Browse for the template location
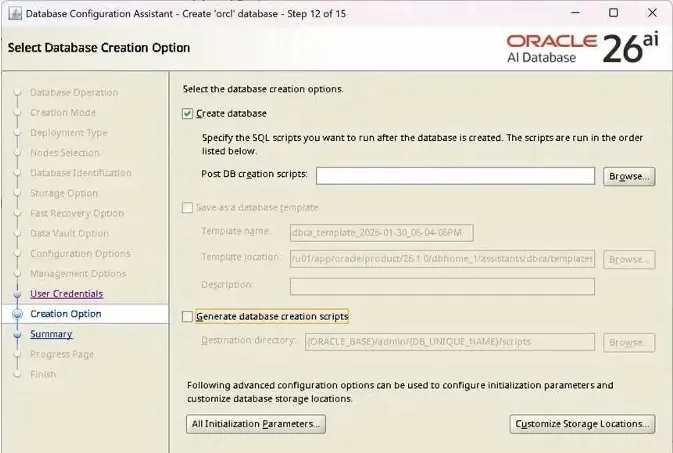This screenshot has width=673, height=453. [x=629, y=259]
